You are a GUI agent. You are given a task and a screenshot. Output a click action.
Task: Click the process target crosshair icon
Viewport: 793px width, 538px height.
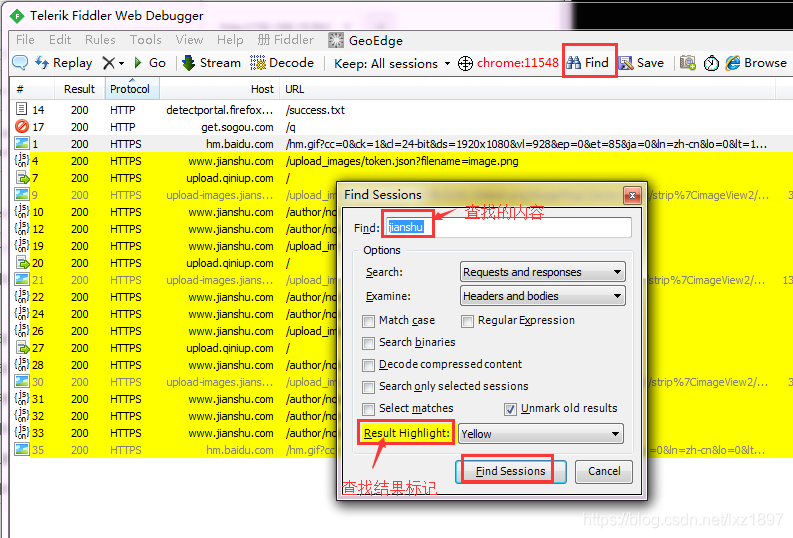465,63
